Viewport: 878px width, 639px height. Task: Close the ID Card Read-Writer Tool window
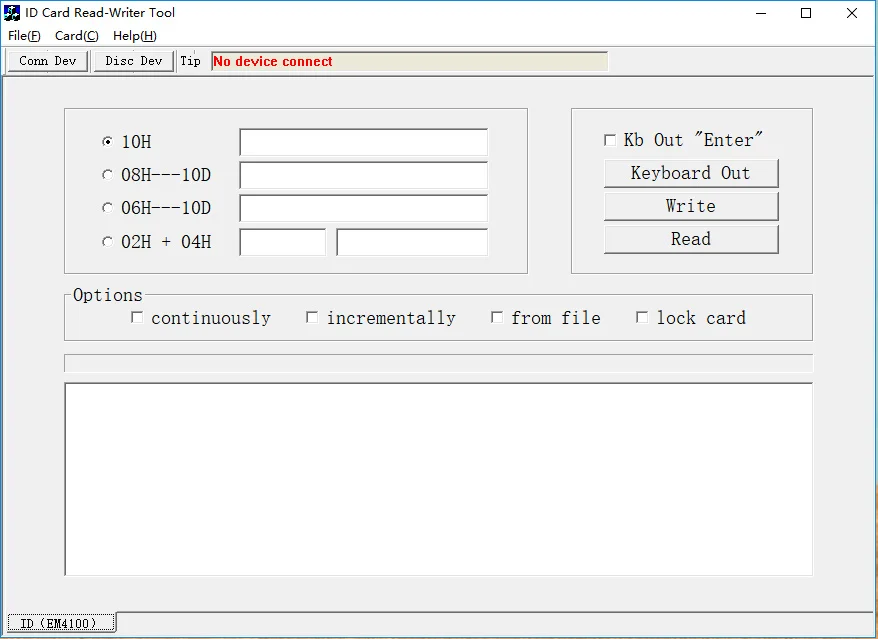click(852, 13)
